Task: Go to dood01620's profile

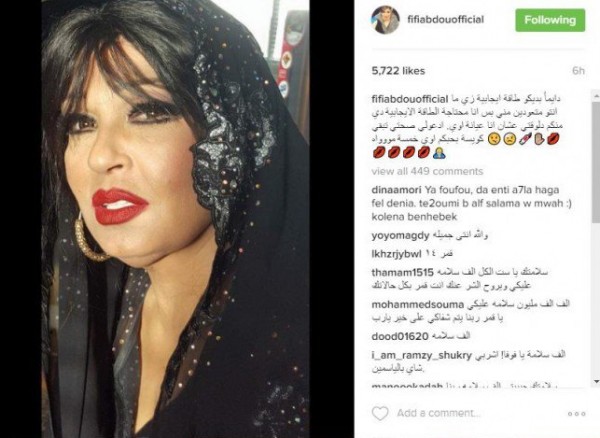Action: 399,337
